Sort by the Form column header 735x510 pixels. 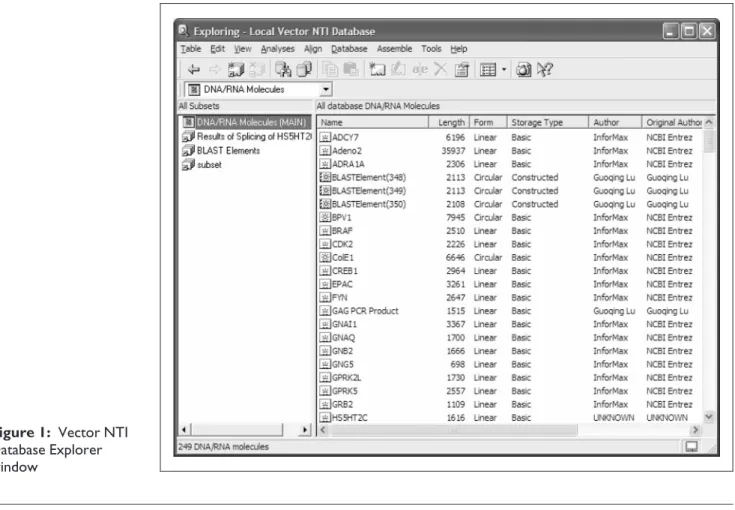[488, 122]
